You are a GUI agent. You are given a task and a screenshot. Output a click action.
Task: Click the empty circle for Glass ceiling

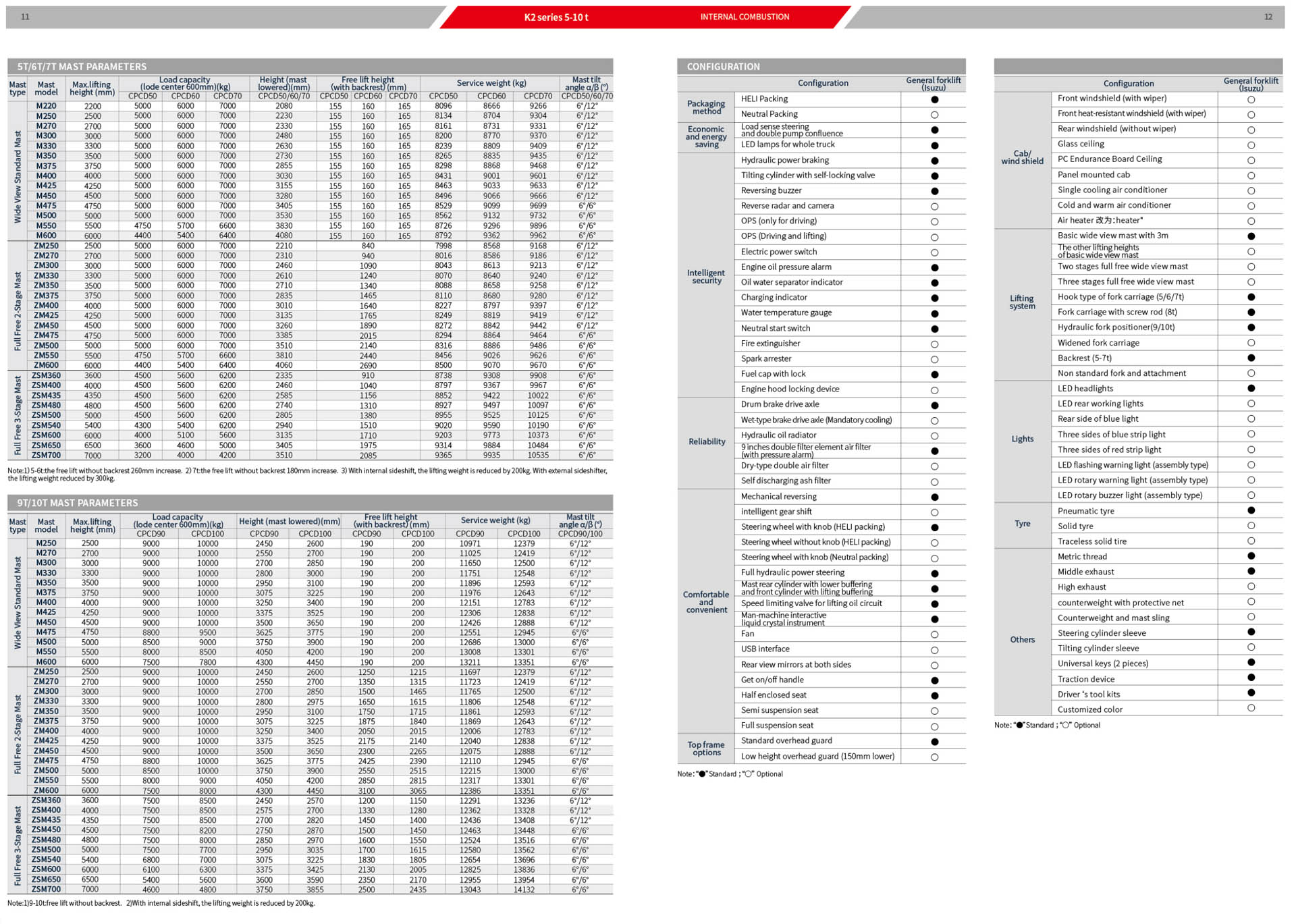[1251, 145]
